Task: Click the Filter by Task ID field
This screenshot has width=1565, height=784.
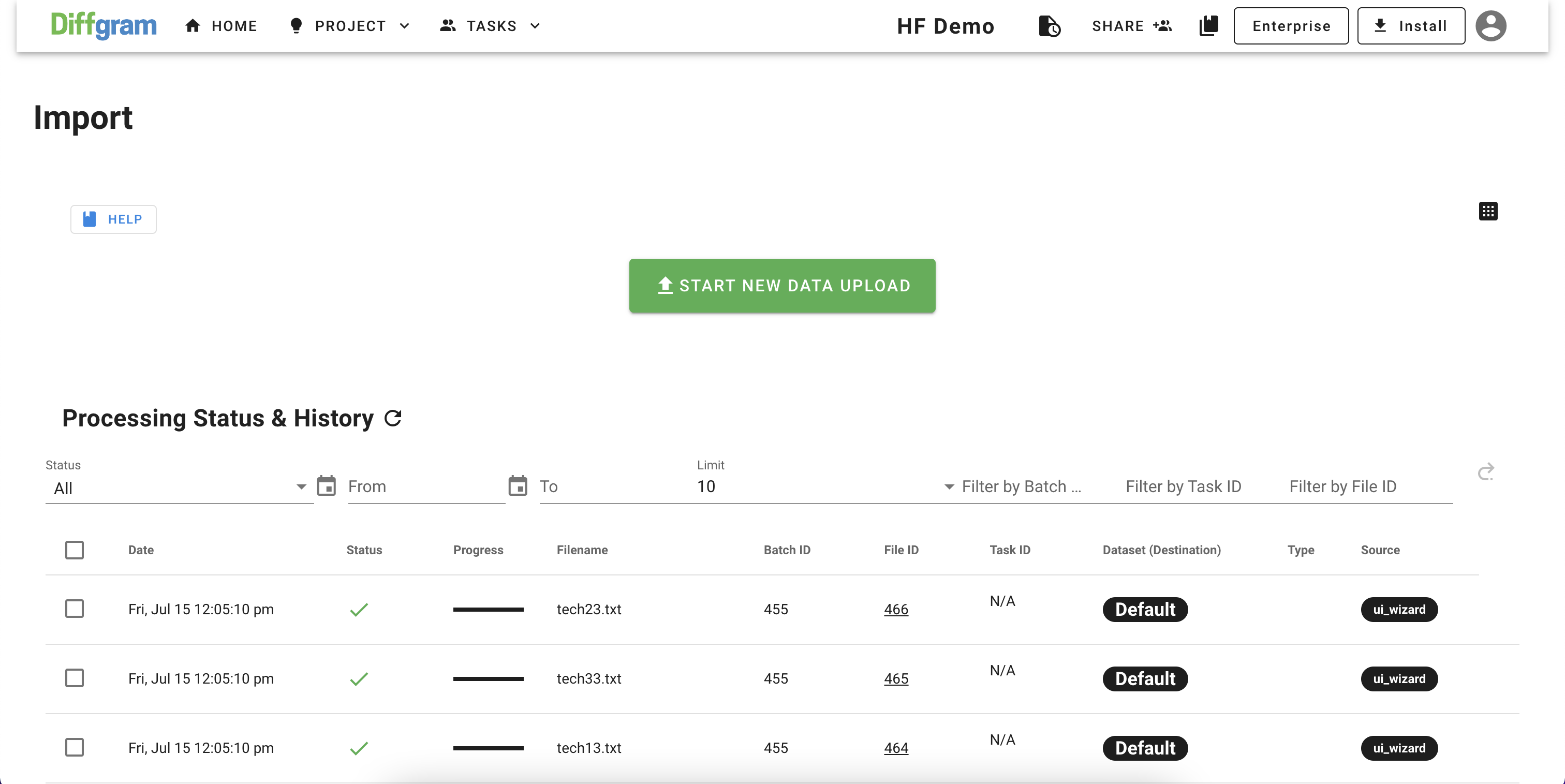Action: point(1183,486)
